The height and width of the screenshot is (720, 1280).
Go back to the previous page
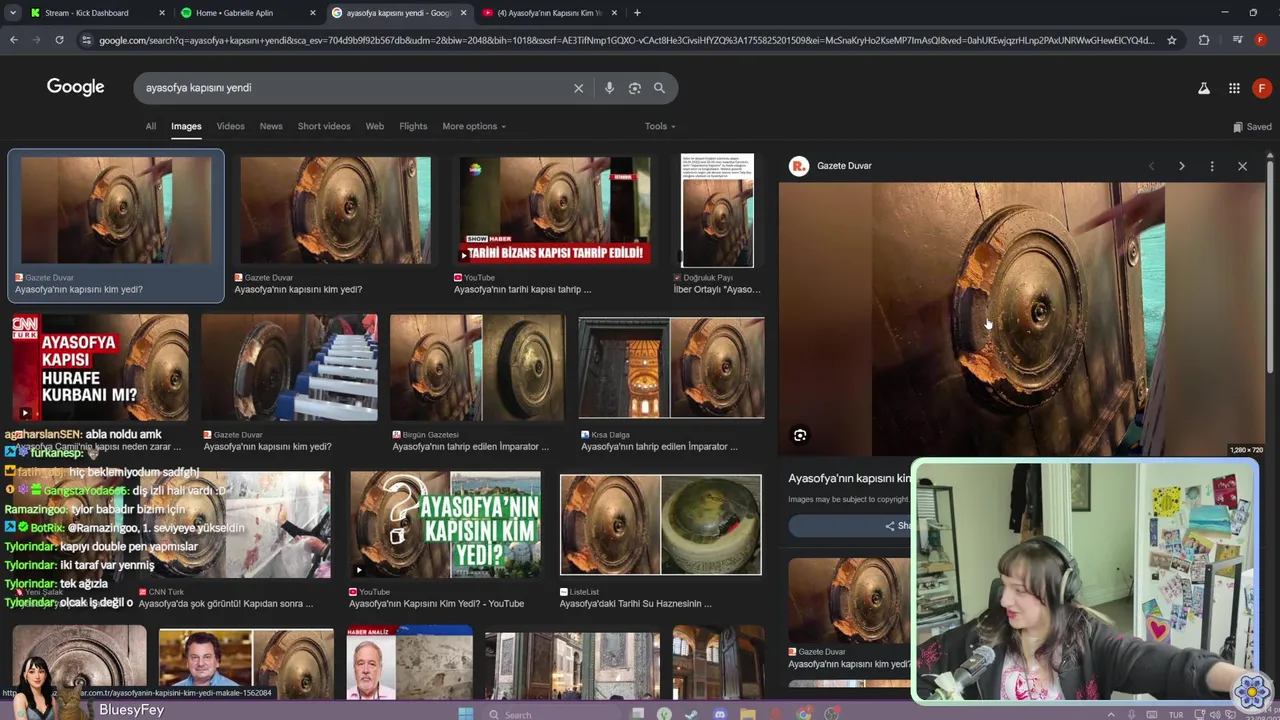click(14, 40)
